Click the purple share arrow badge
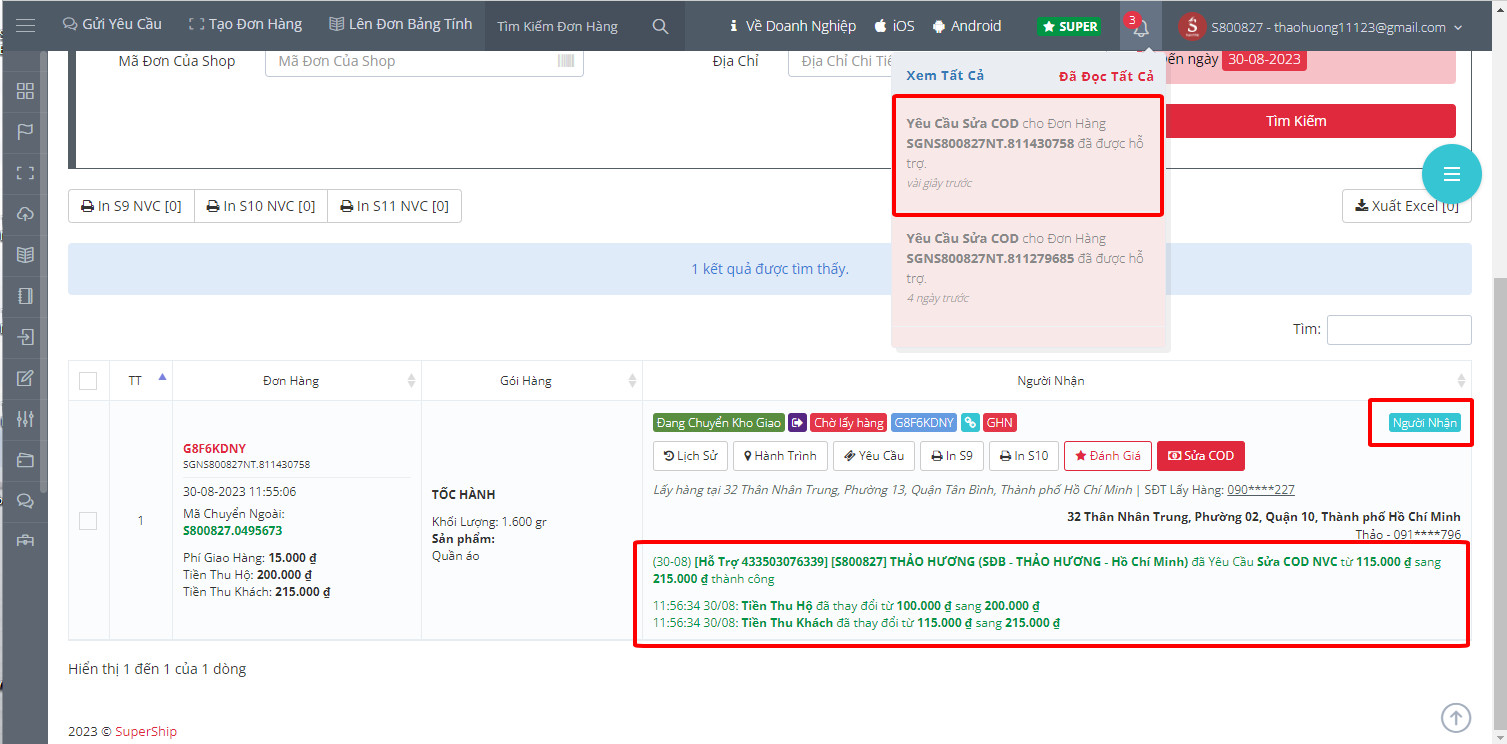1507x744 pixels. tap(797, 423)
